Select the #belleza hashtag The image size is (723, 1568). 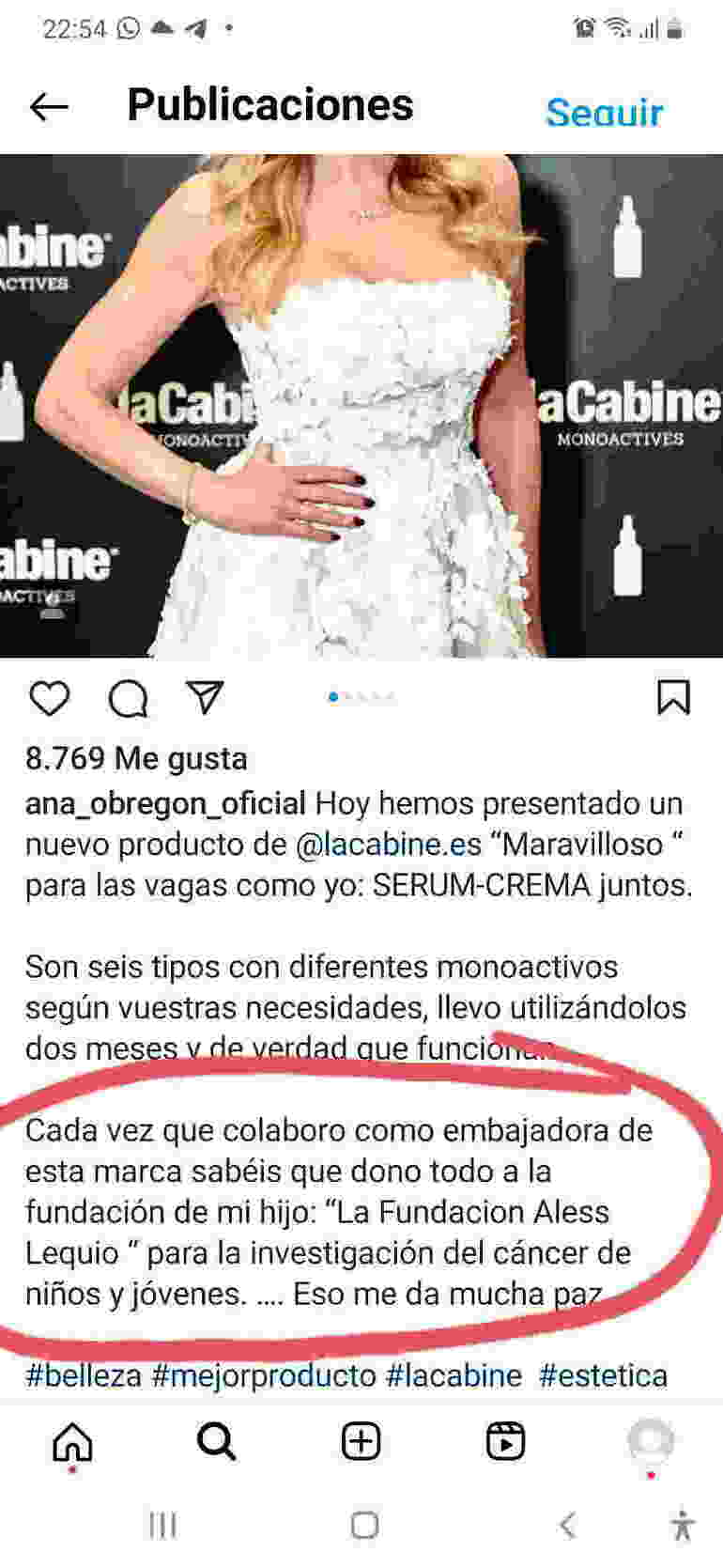click(x=84, y=1375)
